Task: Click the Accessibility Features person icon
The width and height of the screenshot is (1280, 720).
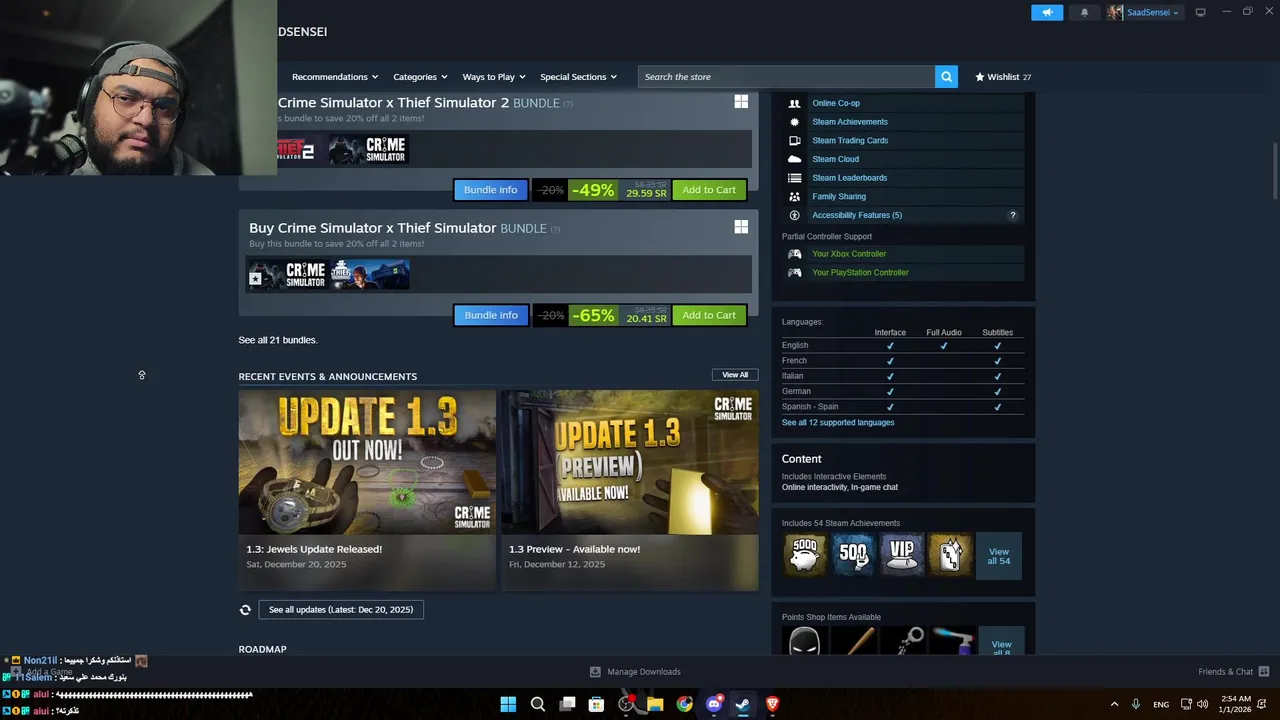Action: 794,215
